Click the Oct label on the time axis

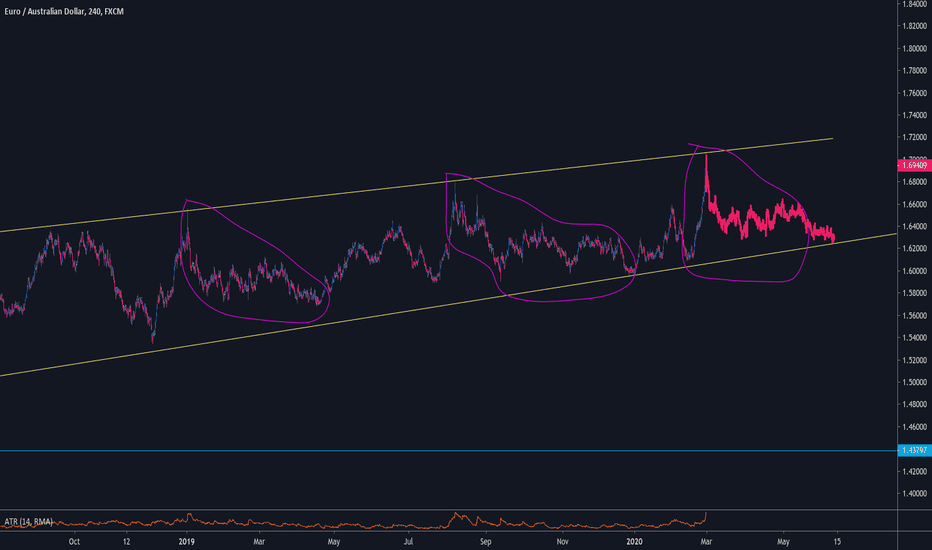point(74,542)
